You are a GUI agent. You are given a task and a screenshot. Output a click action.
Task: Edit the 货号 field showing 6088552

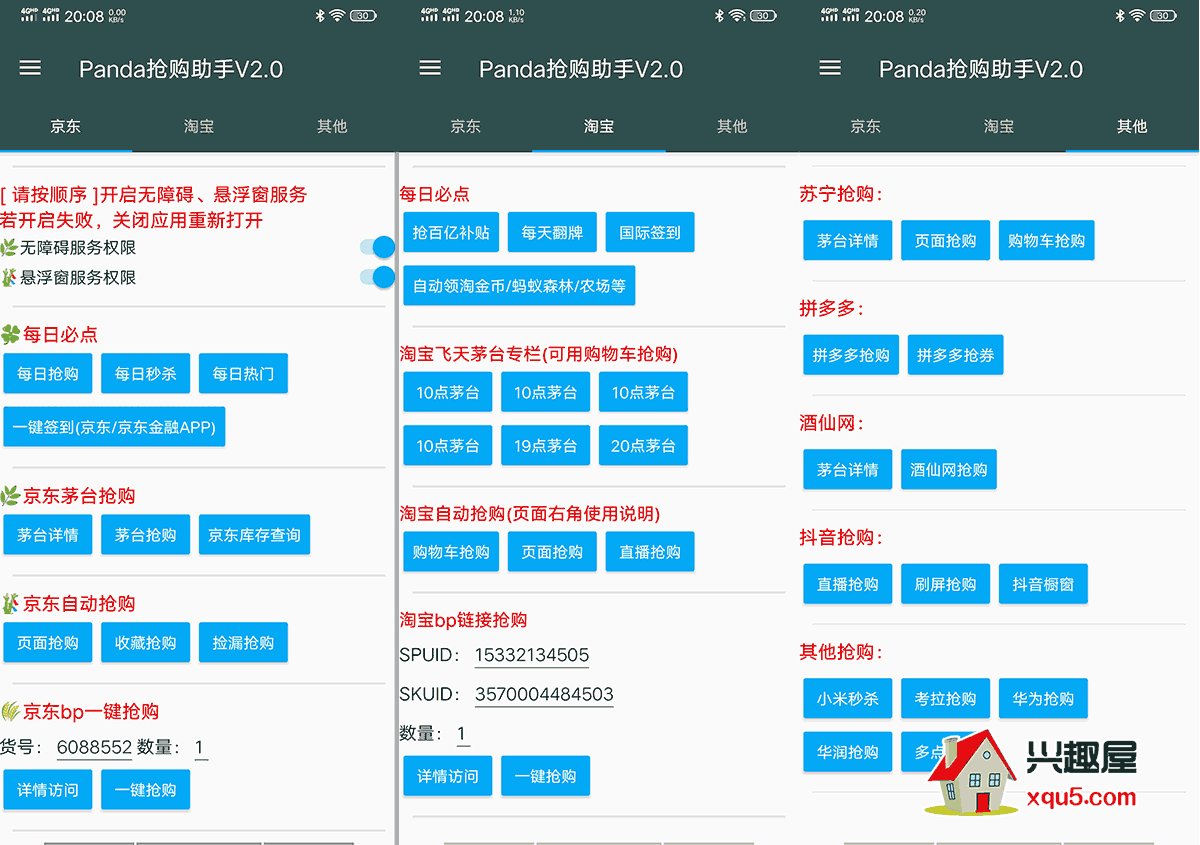tap(95, 748)
